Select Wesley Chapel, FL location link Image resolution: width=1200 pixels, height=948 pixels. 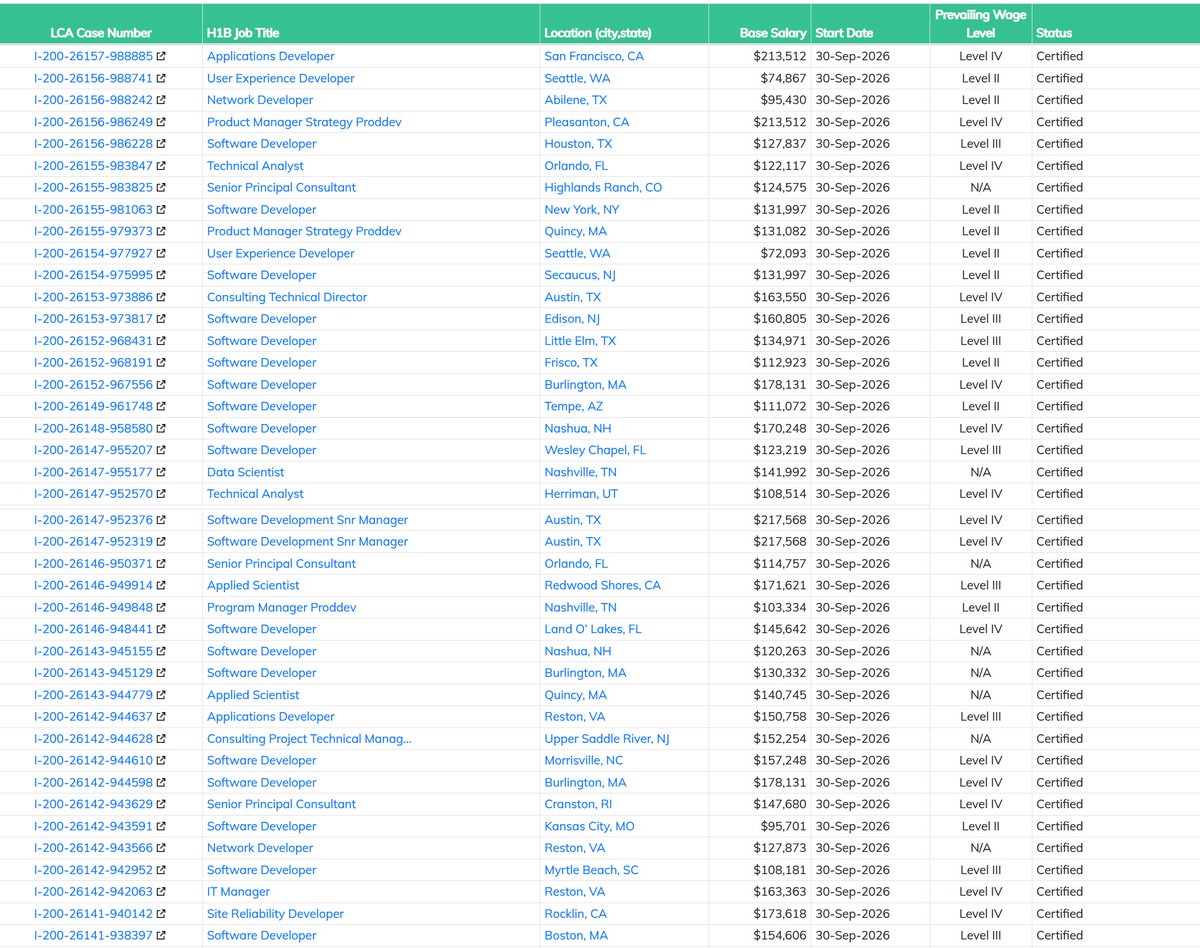(x=595, y=450)
